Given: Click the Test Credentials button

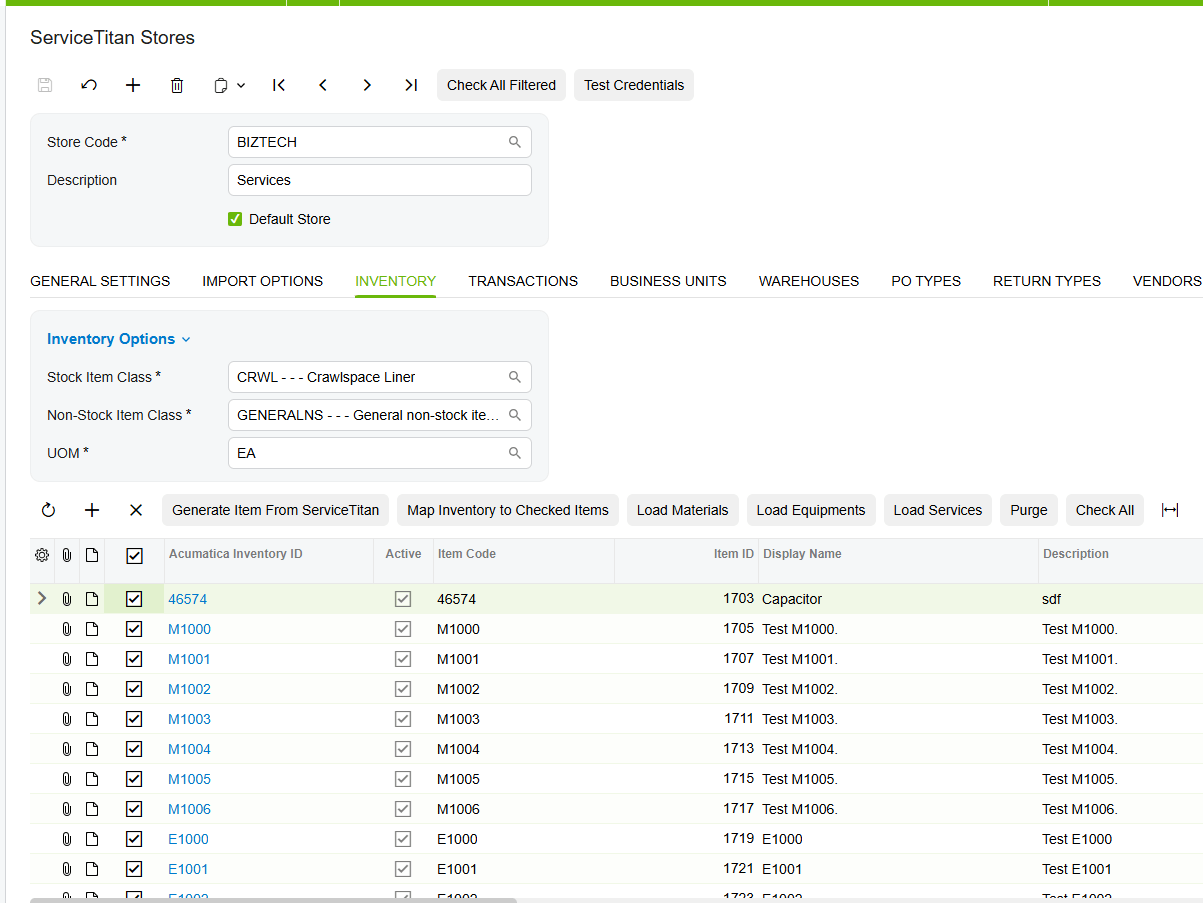Looking at the screenshot, I should (x=634, y=85).
